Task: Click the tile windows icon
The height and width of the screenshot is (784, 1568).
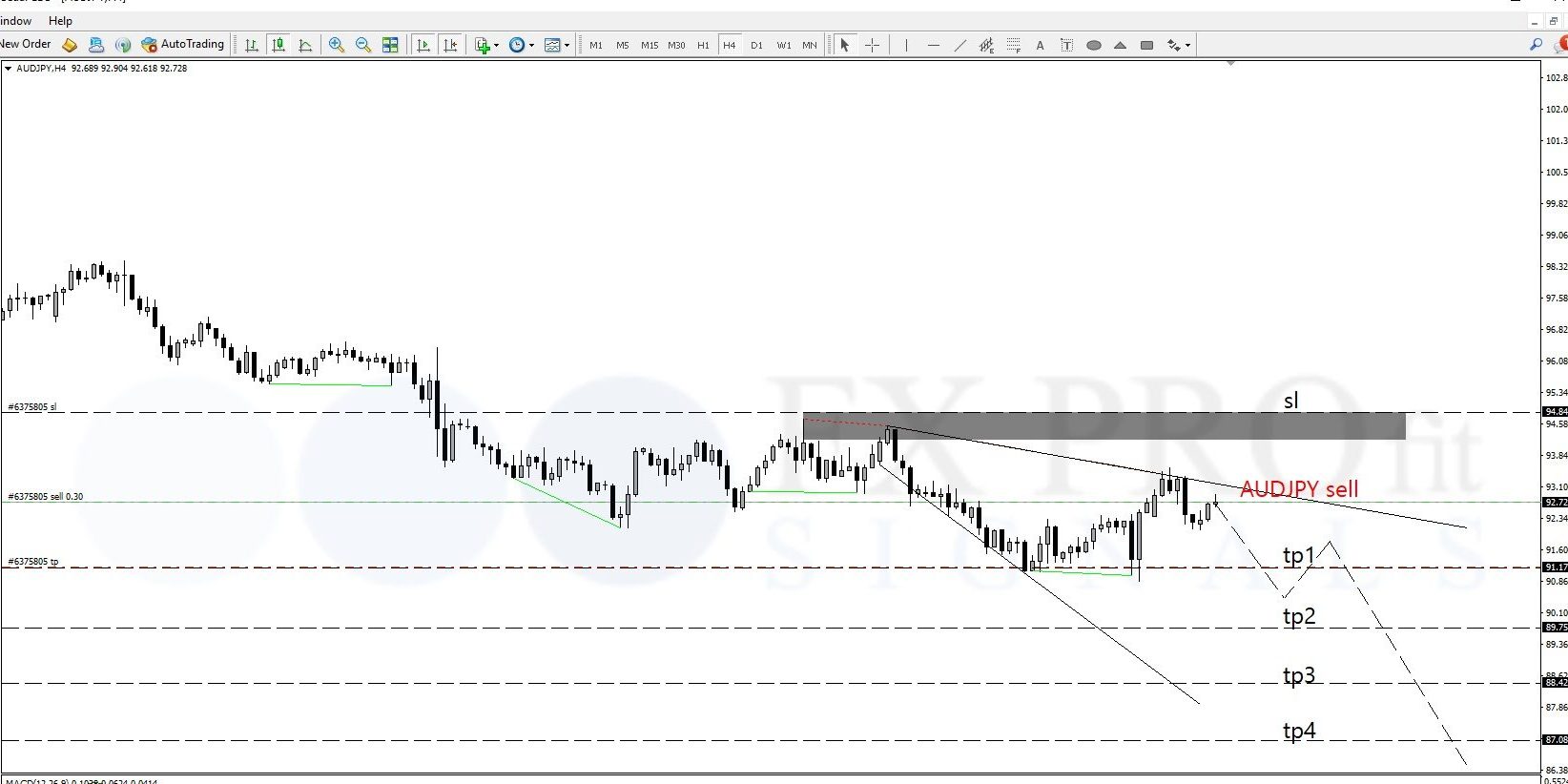Action: tap(390, 45)
